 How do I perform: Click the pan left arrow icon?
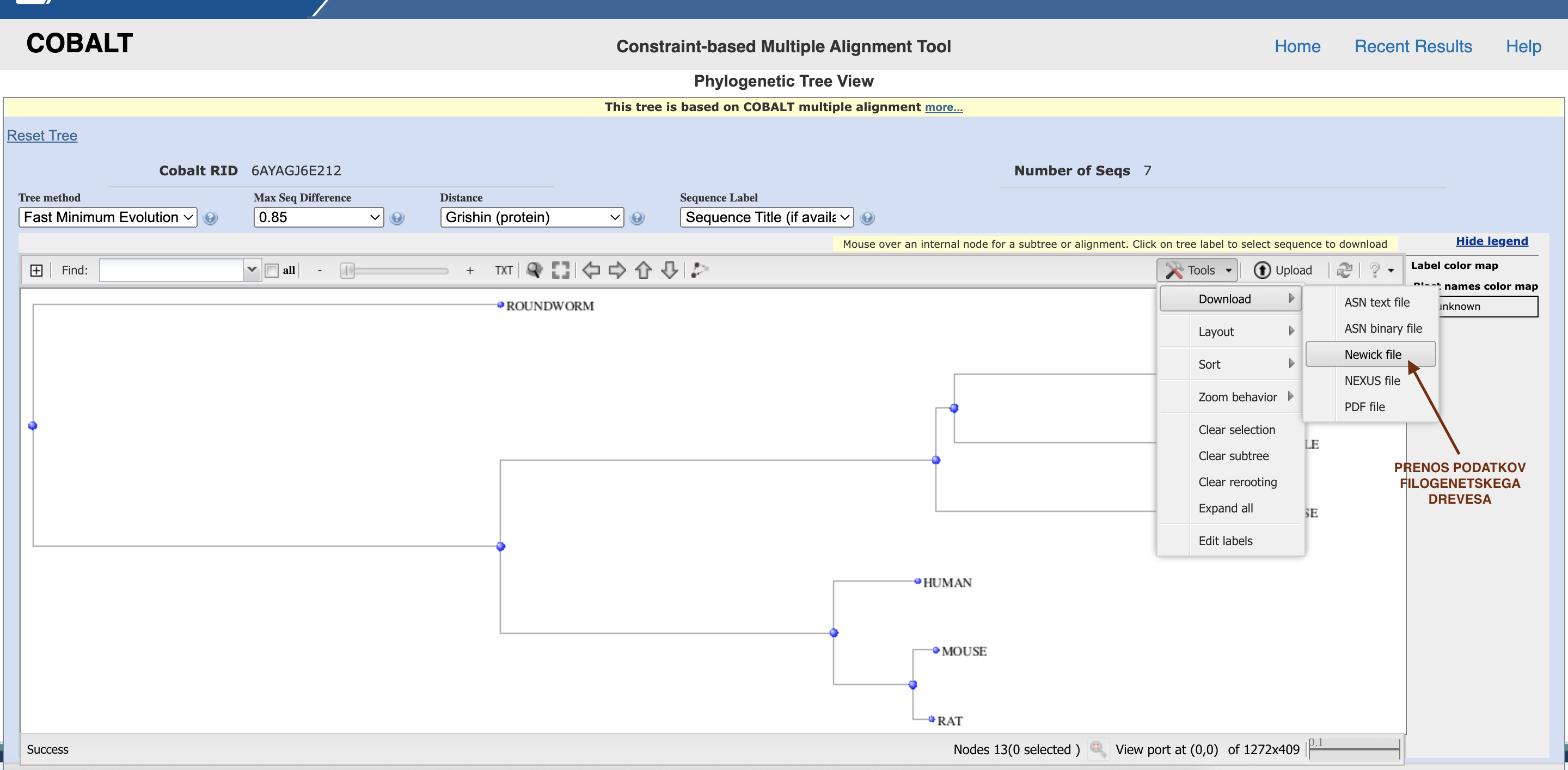coord(590,270)
